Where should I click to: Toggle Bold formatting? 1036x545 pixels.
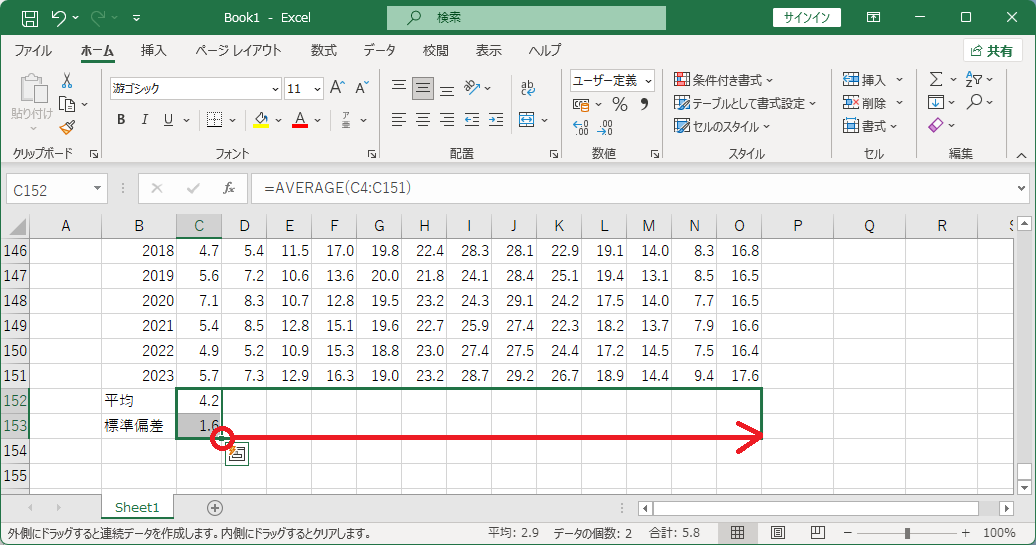point(121,120)
